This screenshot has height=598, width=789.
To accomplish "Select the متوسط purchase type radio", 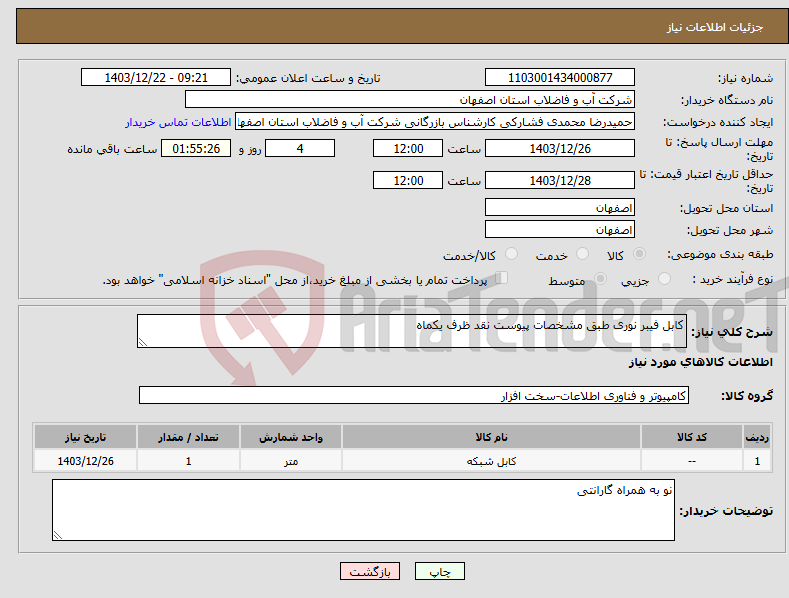I will [x=600, y=278].
